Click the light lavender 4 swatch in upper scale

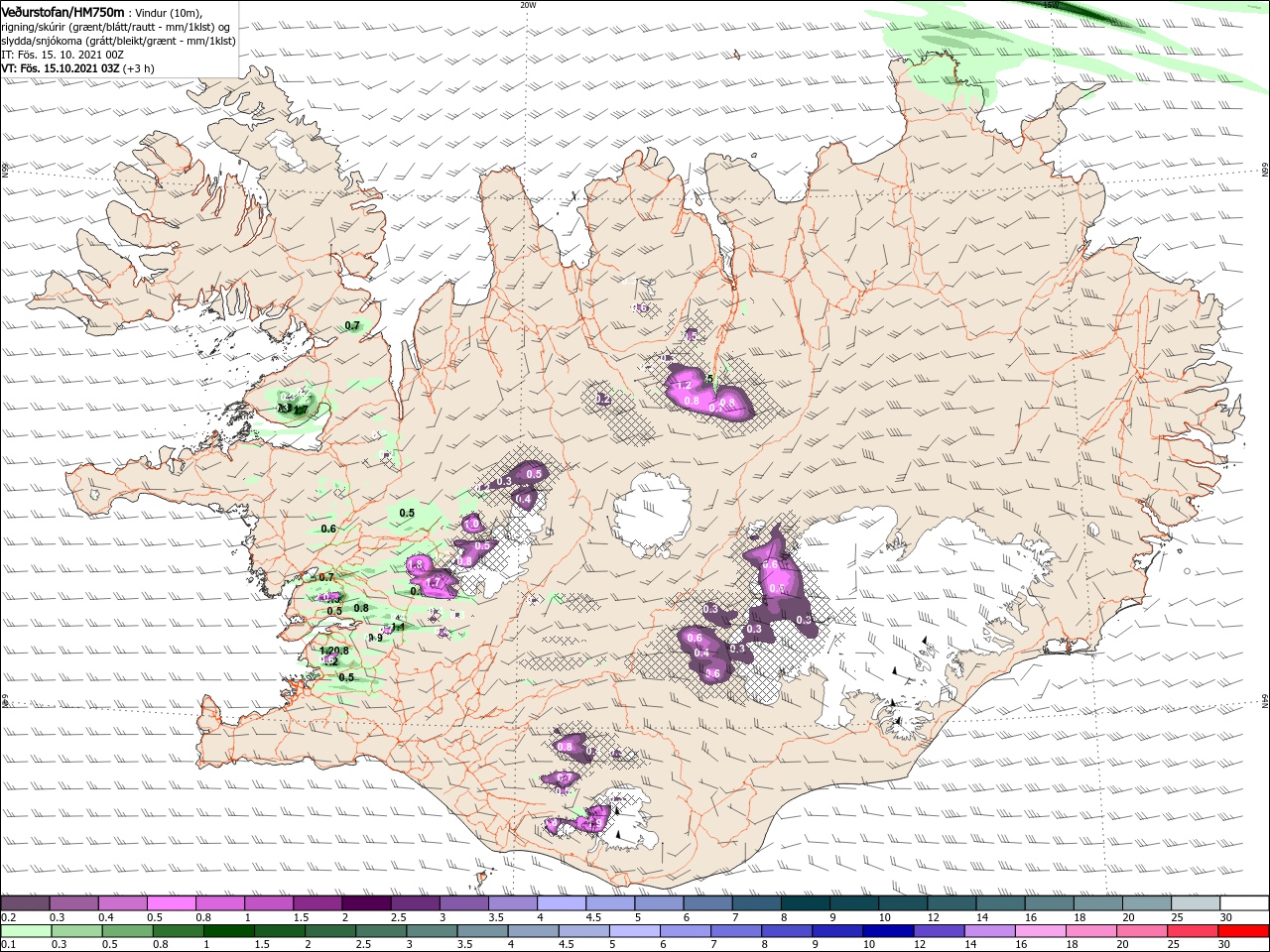562,903
